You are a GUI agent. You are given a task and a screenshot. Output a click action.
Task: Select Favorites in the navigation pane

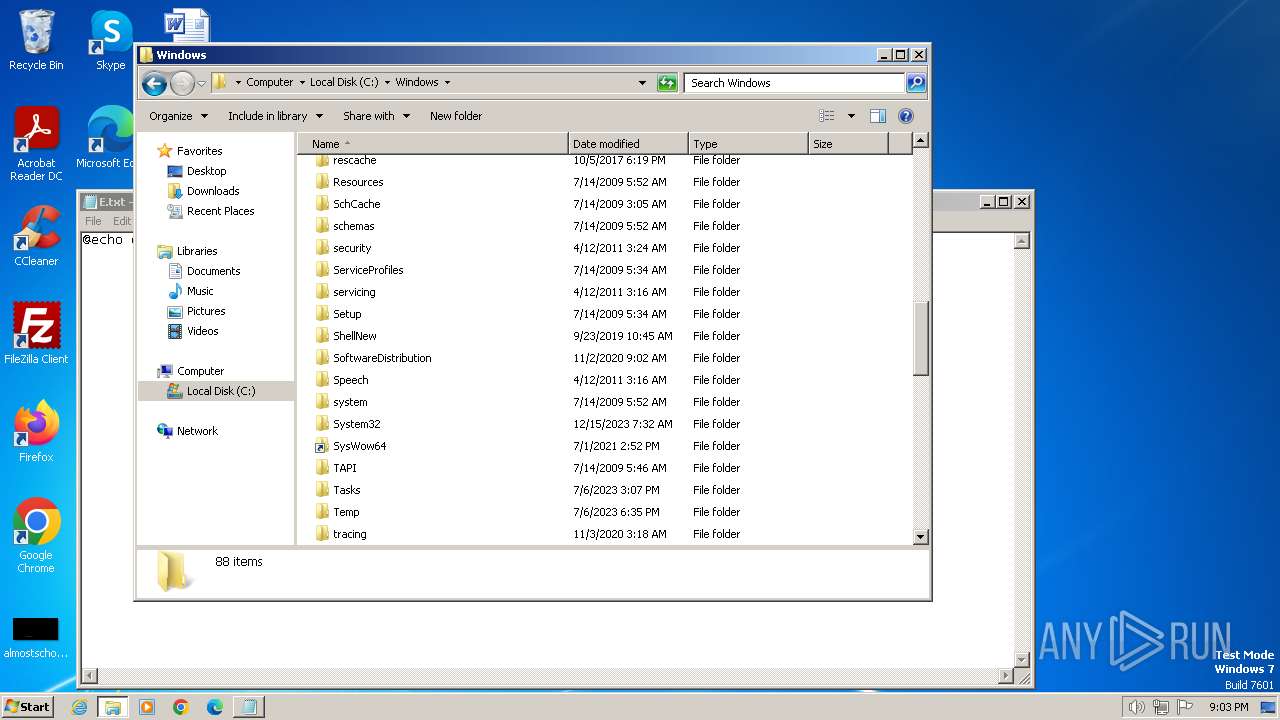[199, 151]
